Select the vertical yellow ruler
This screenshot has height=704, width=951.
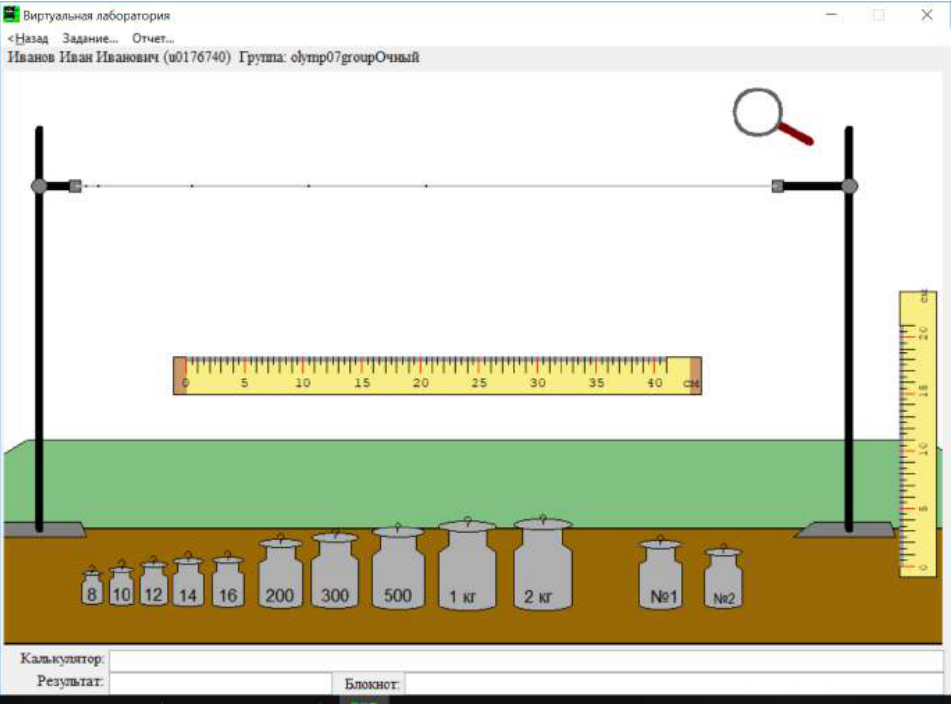pos(918,434)
